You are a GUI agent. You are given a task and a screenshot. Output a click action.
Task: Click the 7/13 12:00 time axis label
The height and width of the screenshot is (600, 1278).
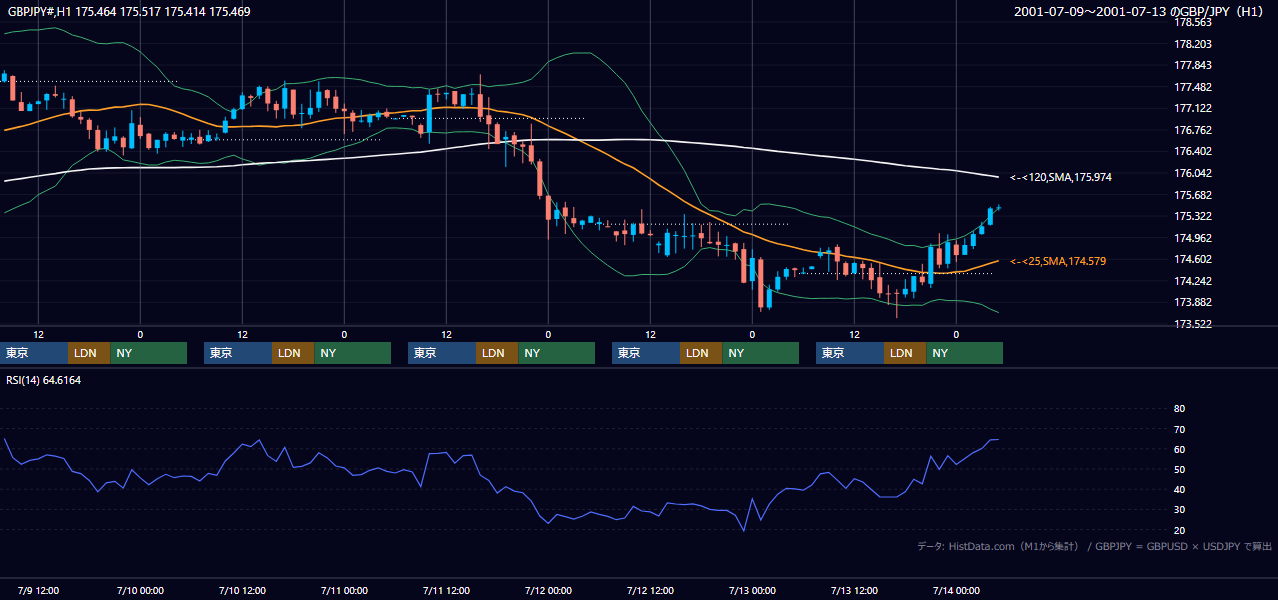[x=854, y=590]
